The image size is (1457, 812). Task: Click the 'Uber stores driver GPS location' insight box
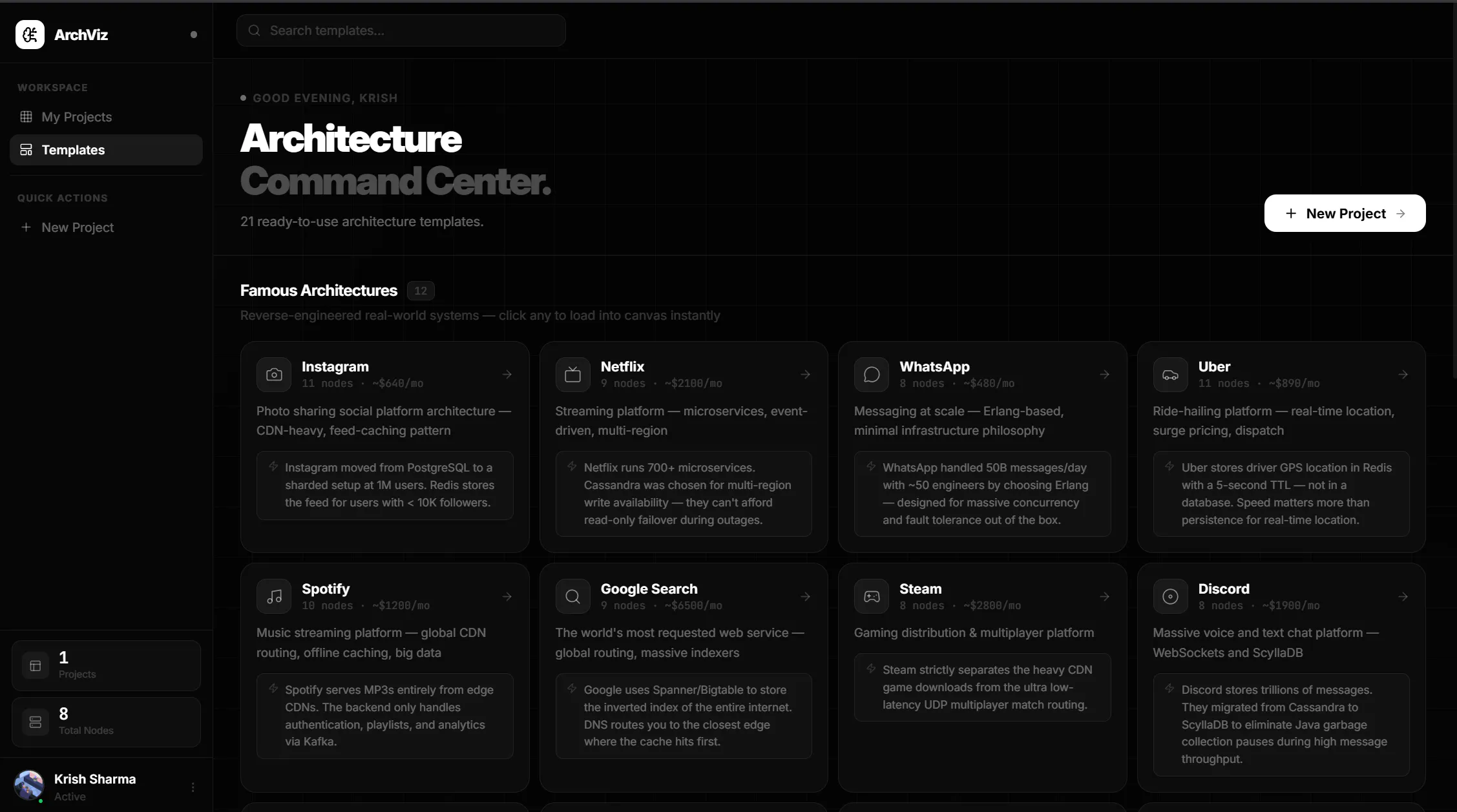(1281, 494)
